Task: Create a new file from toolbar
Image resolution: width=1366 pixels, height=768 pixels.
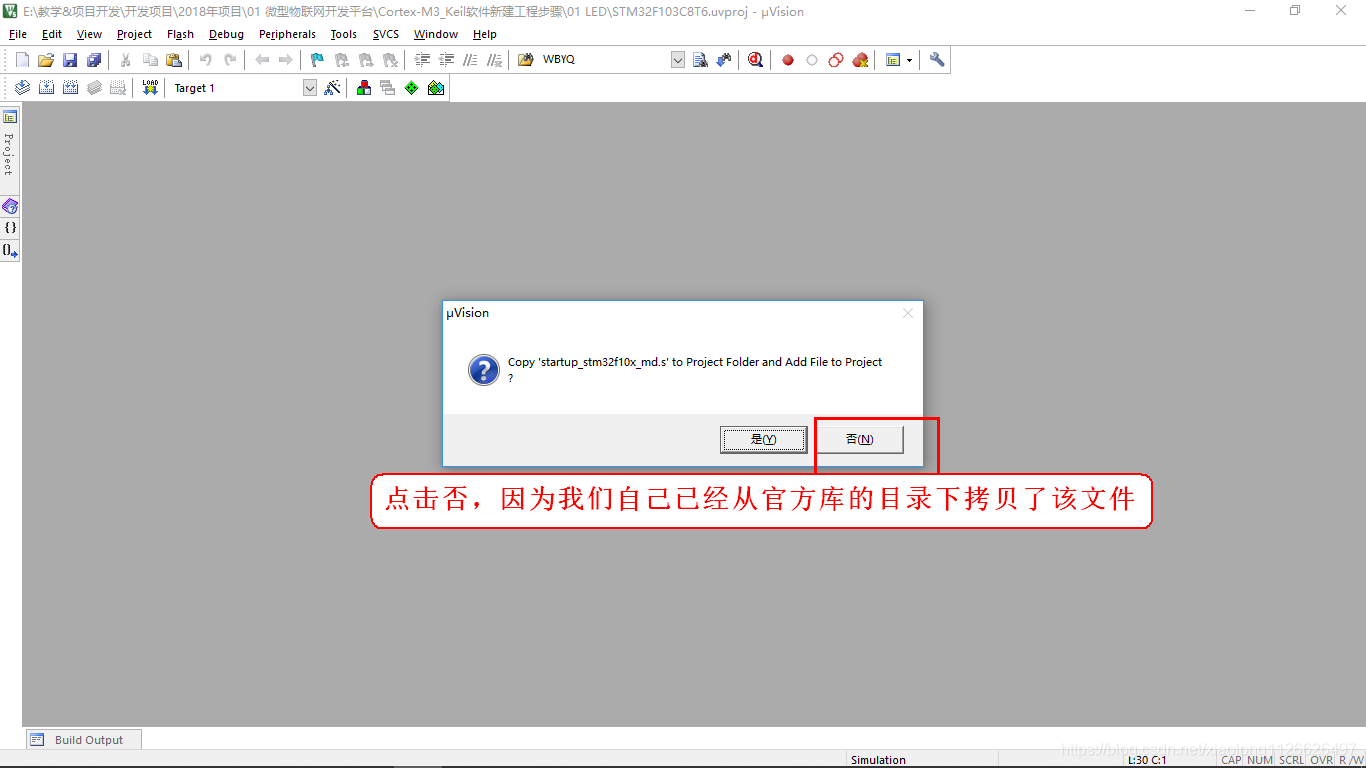Action: coord(22,60)
